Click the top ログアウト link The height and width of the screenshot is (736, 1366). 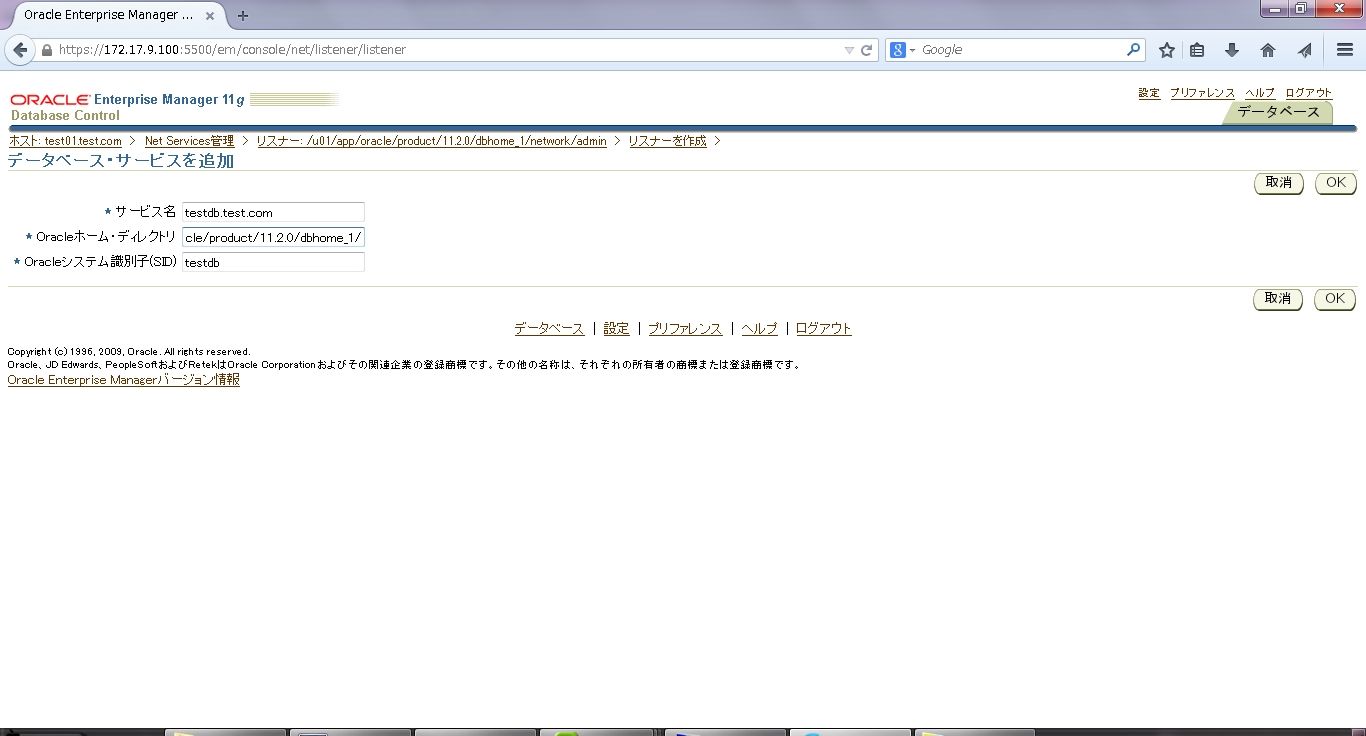coord(1309,93)
